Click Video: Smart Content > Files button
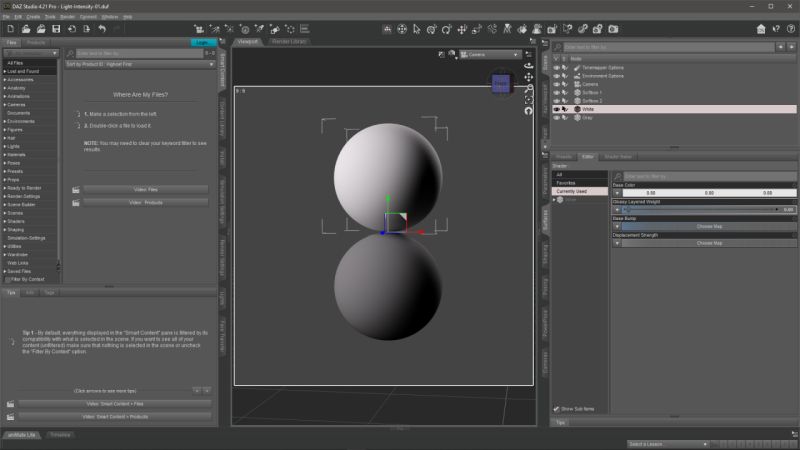 (x=115, y=404)
